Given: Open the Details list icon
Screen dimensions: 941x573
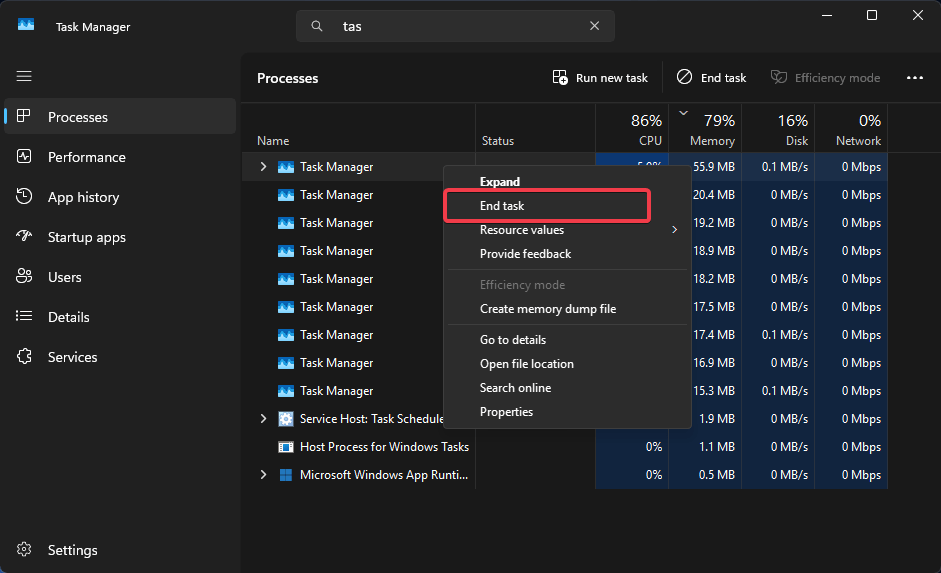Looking at the screenshot, I should pyautogui.click(x=25, y=317).
